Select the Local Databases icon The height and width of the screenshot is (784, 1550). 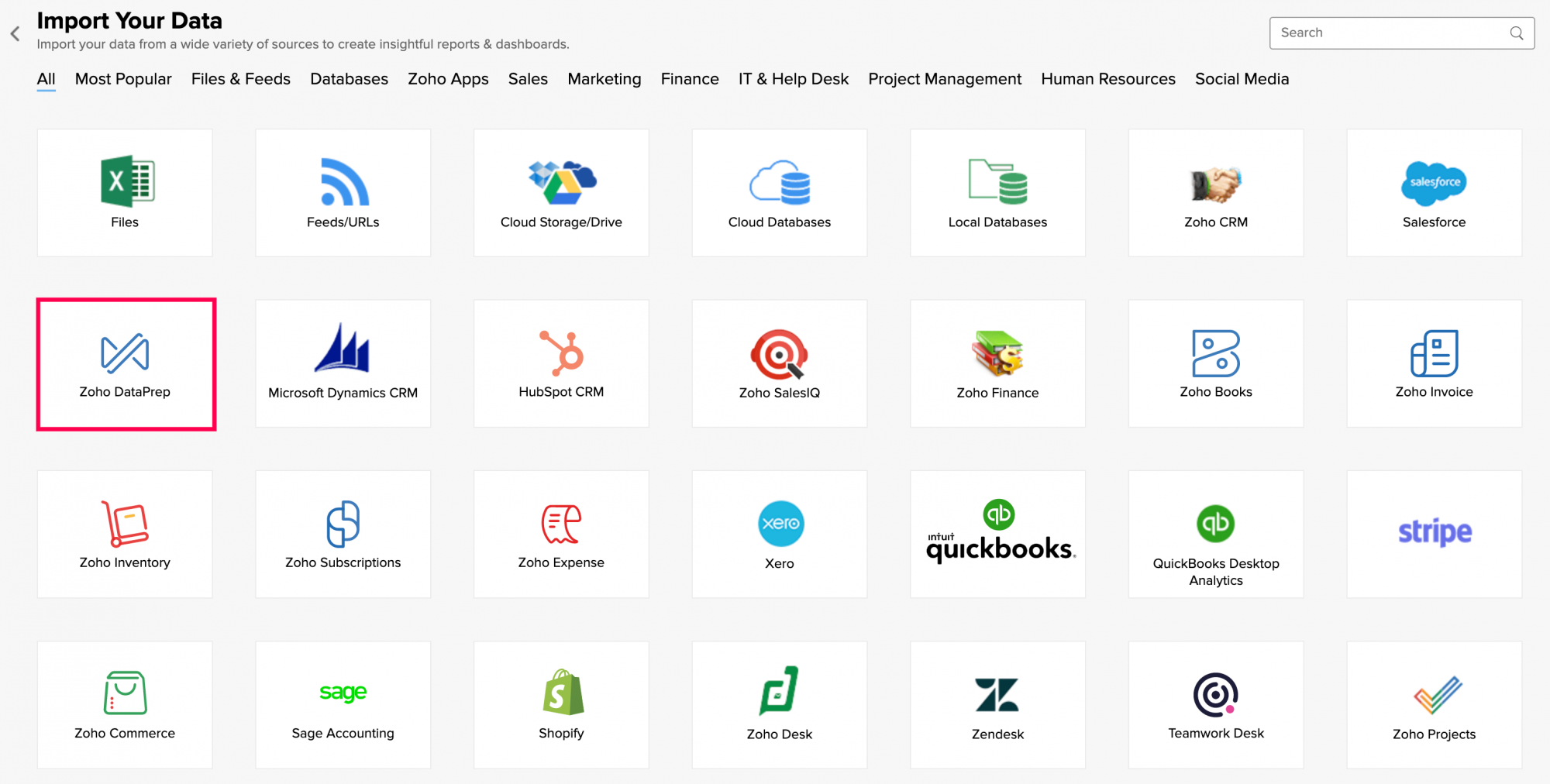point(998,181)
